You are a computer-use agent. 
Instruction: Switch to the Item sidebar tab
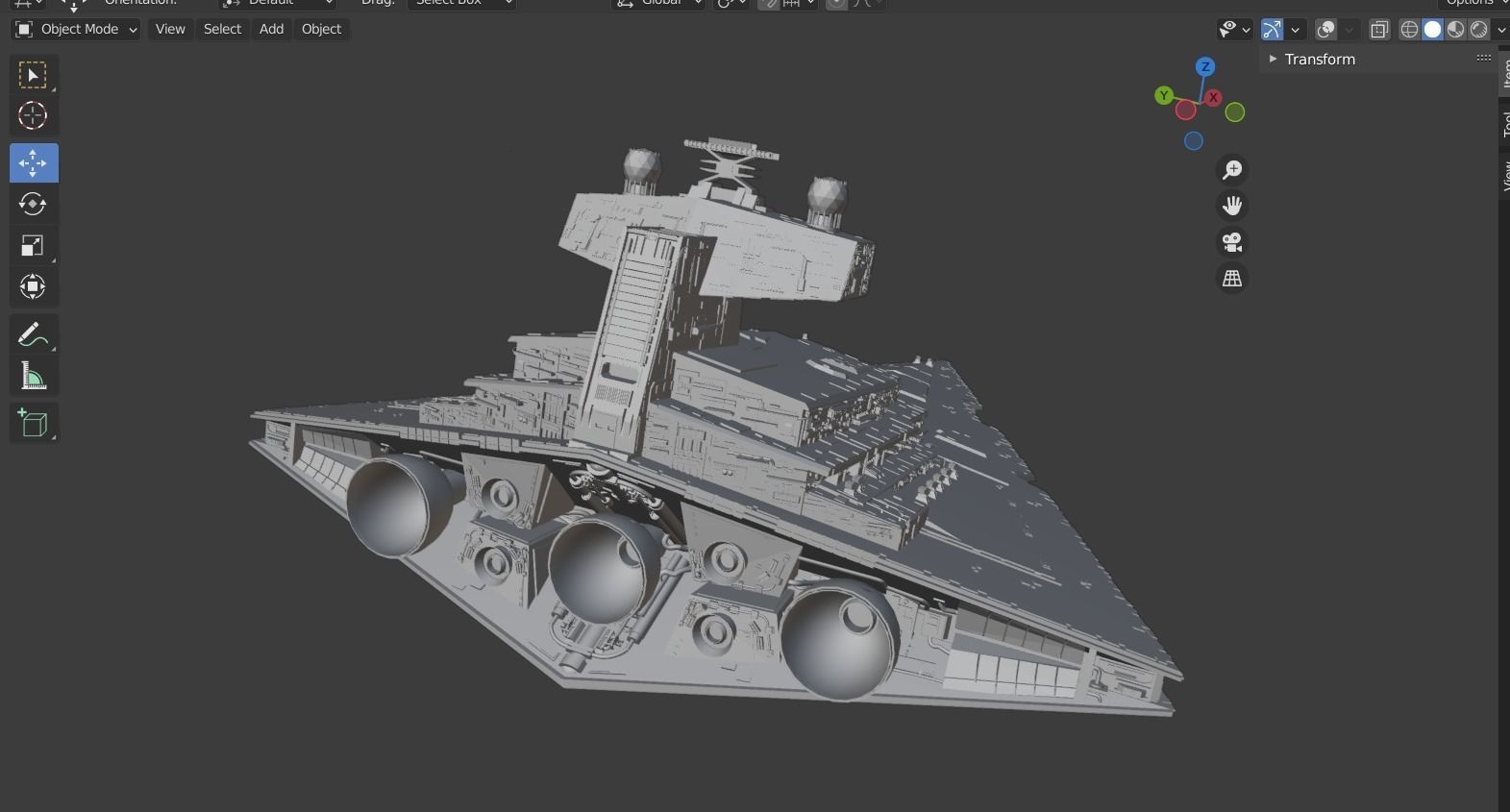click(1504, 72)
